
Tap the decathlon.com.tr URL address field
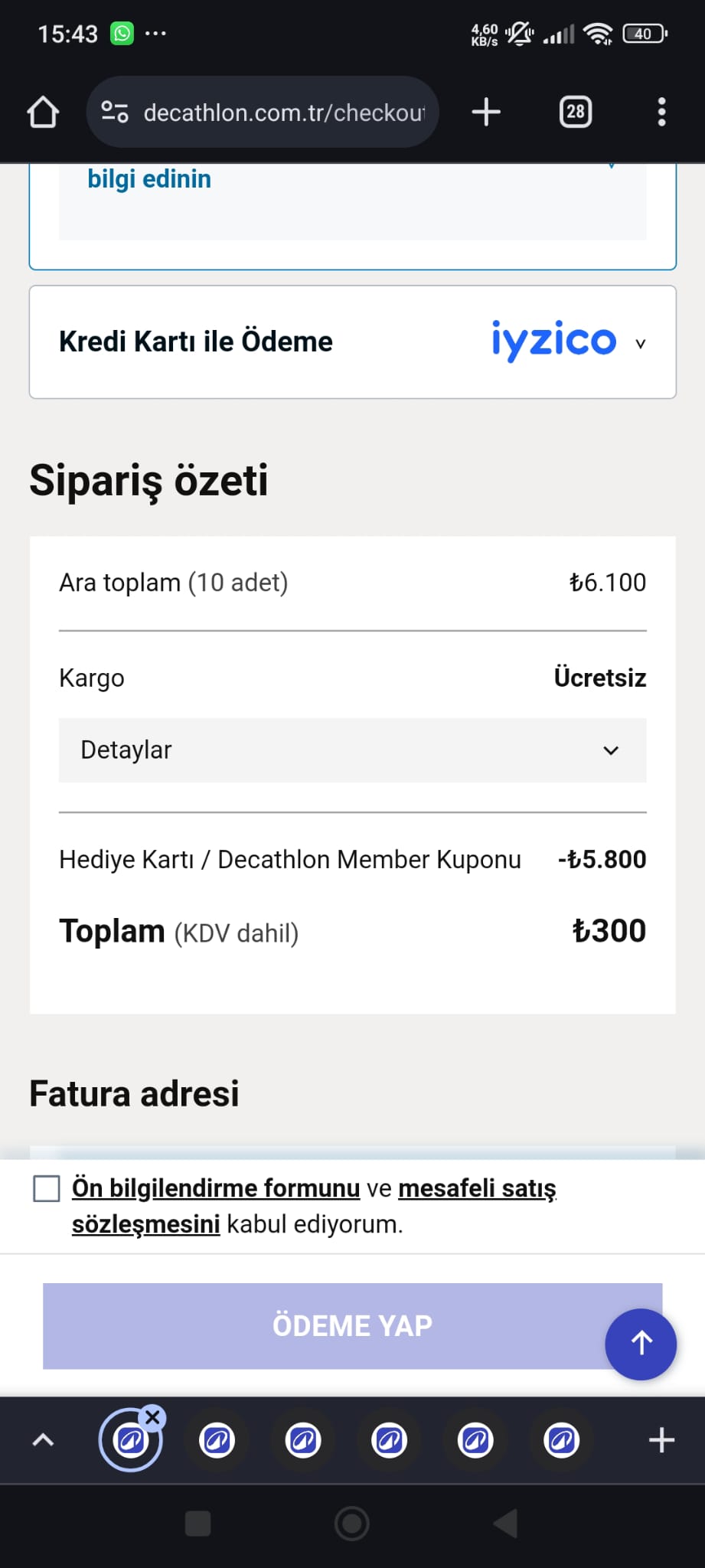click(283, 113)
